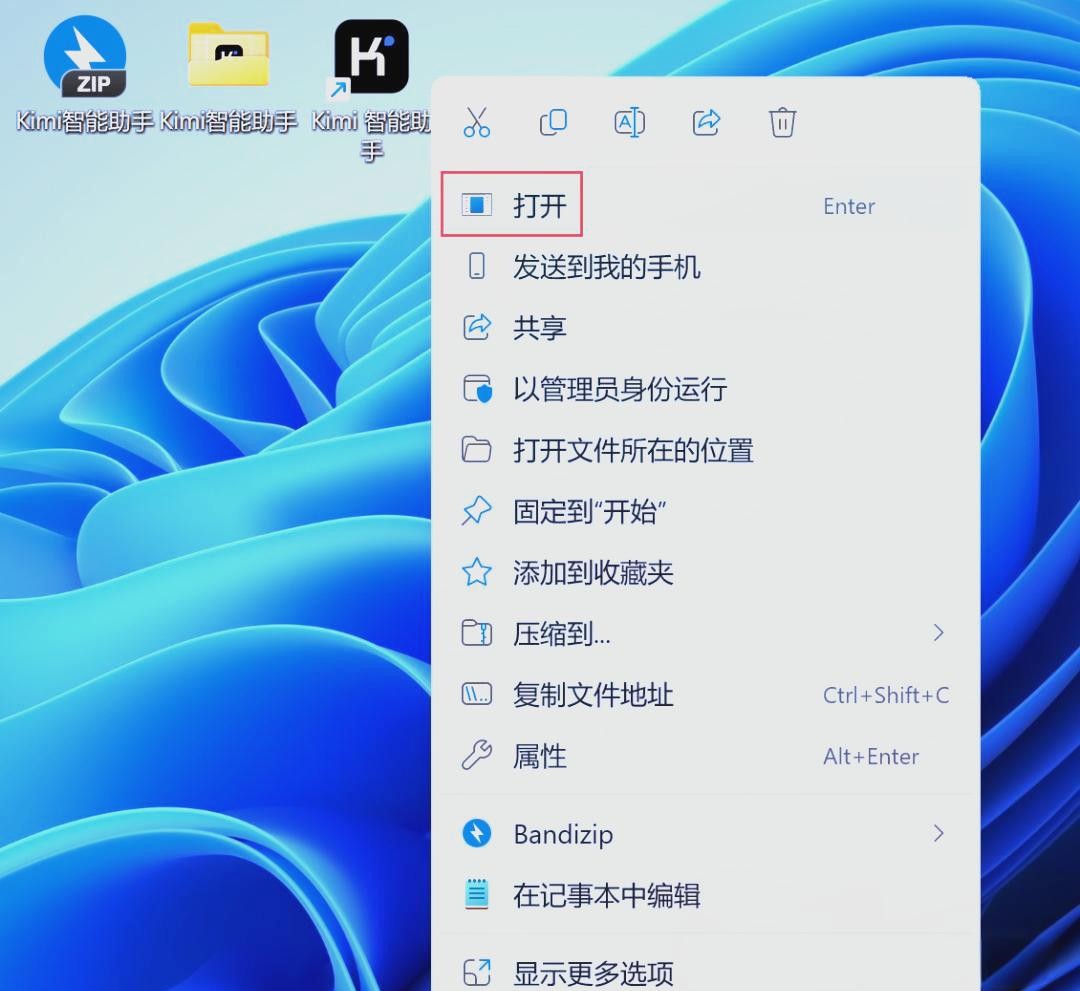Copy the file using the copy icon
This screenshot has height=991, width=1080.
tap(553, 121)
